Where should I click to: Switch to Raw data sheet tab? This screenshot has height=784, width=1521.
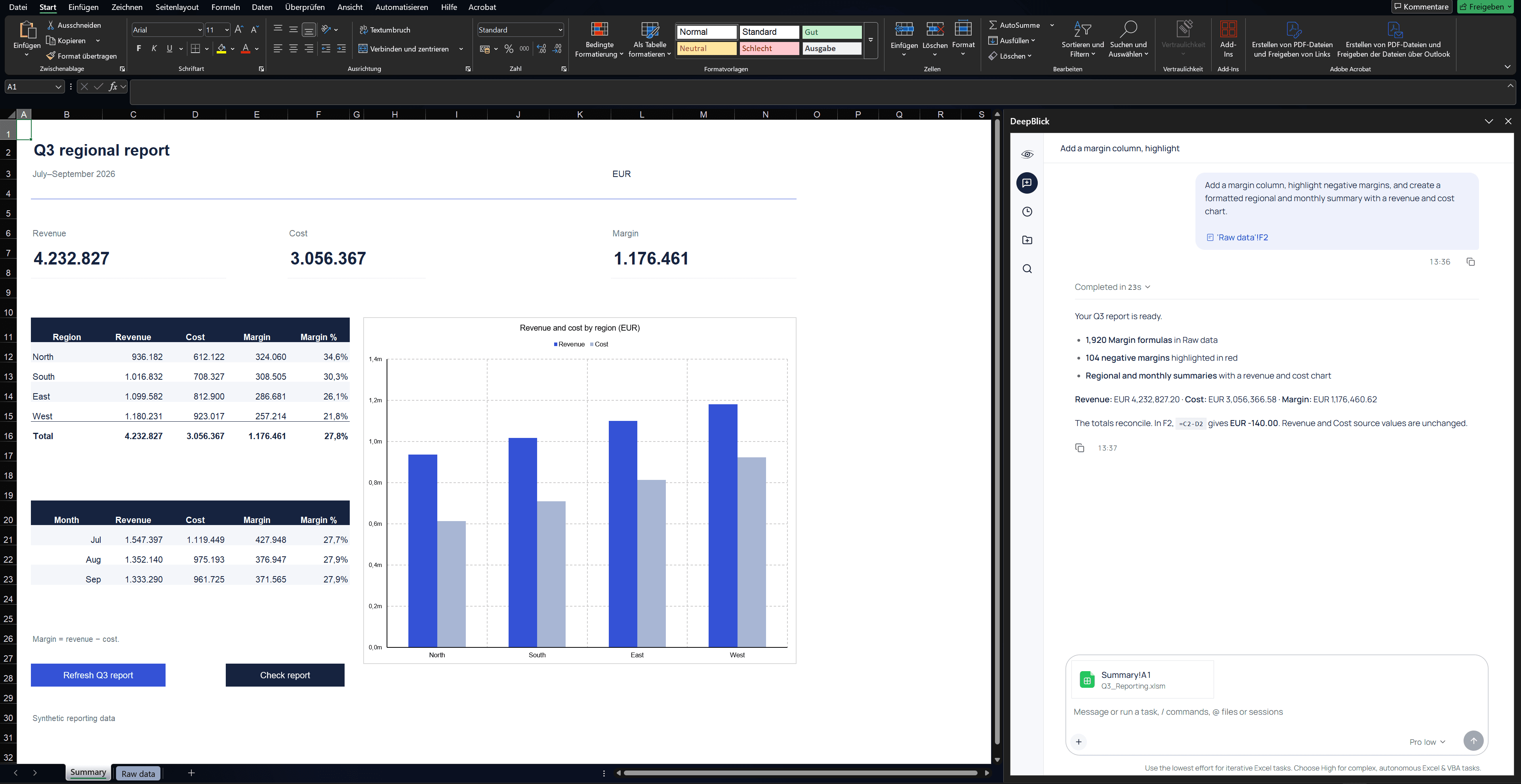[138, 773]
